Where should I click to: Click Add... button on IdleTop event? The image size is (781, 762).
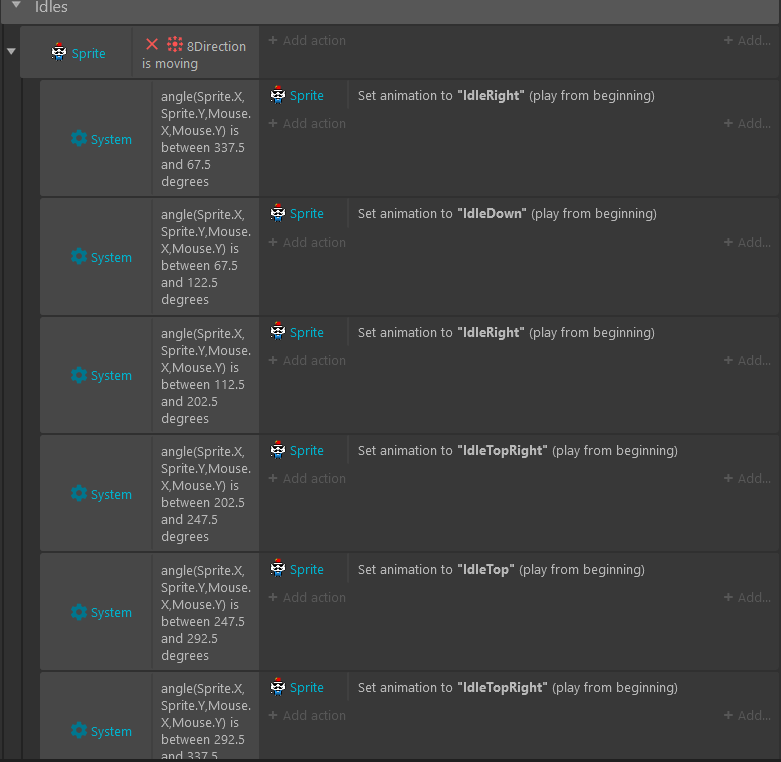pyautogui.click(x=747, y=597)
